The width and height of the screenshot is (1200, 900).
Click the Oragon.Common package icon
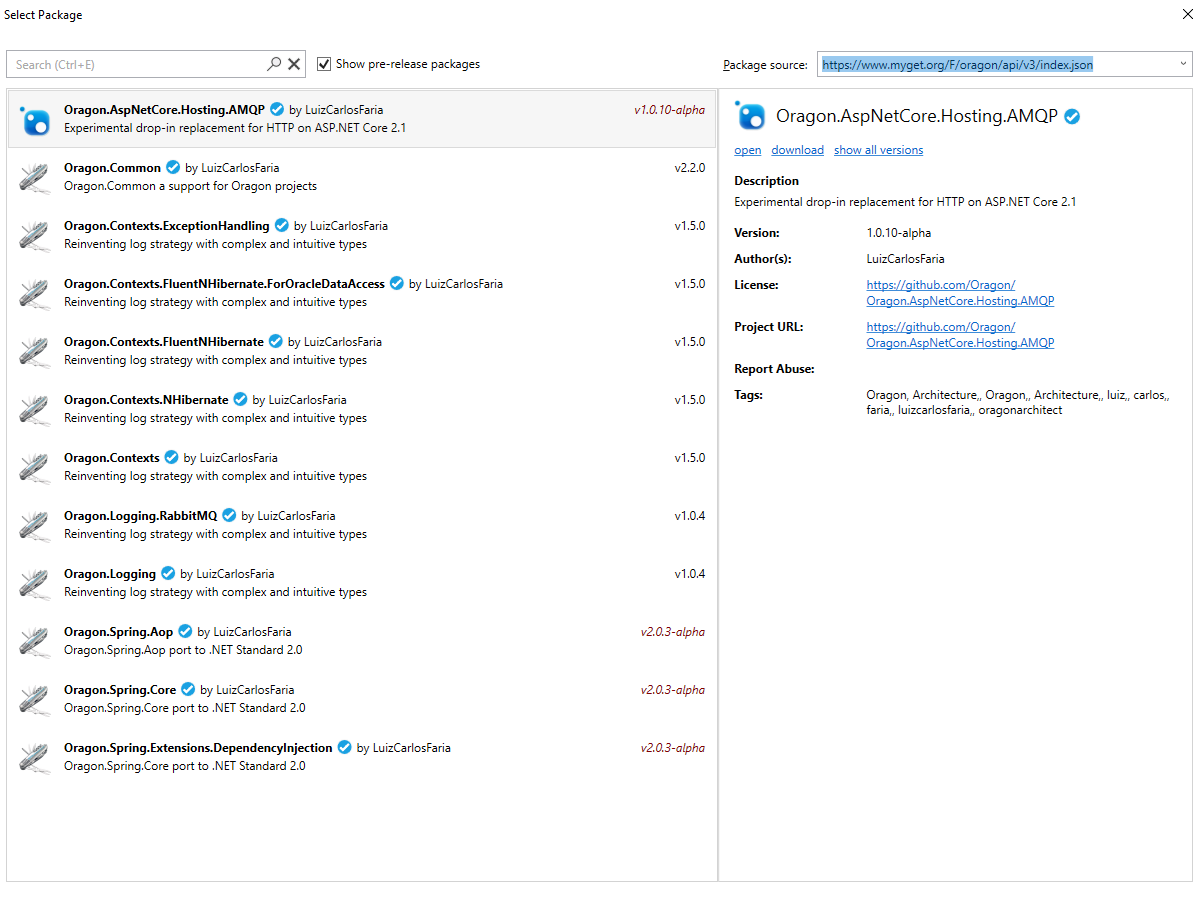(x=35, y=177)
